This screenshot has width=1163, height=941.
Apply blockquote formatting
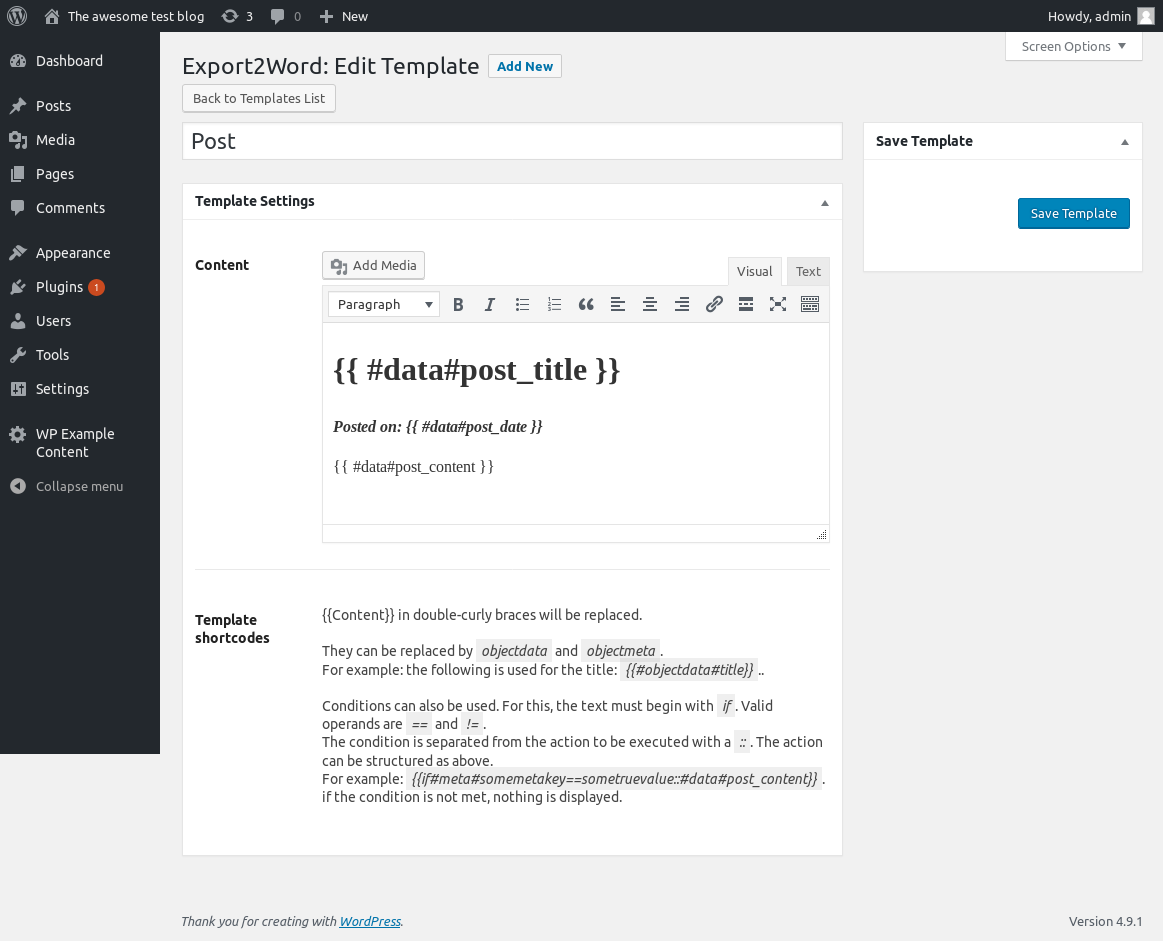tap(586, 305)
